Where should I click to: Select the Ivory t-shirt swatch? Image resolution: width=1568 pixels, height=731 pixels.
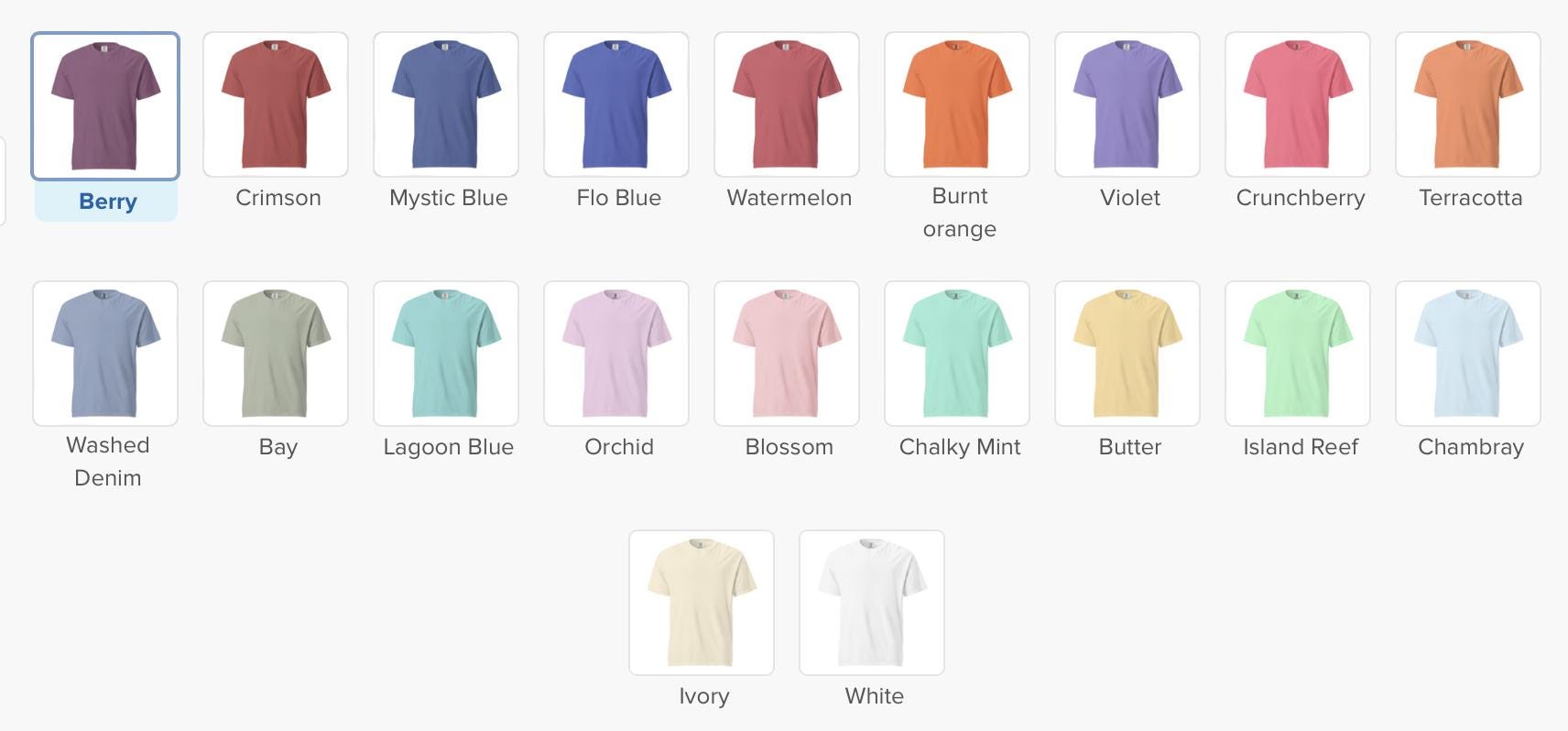pos(702,603)
